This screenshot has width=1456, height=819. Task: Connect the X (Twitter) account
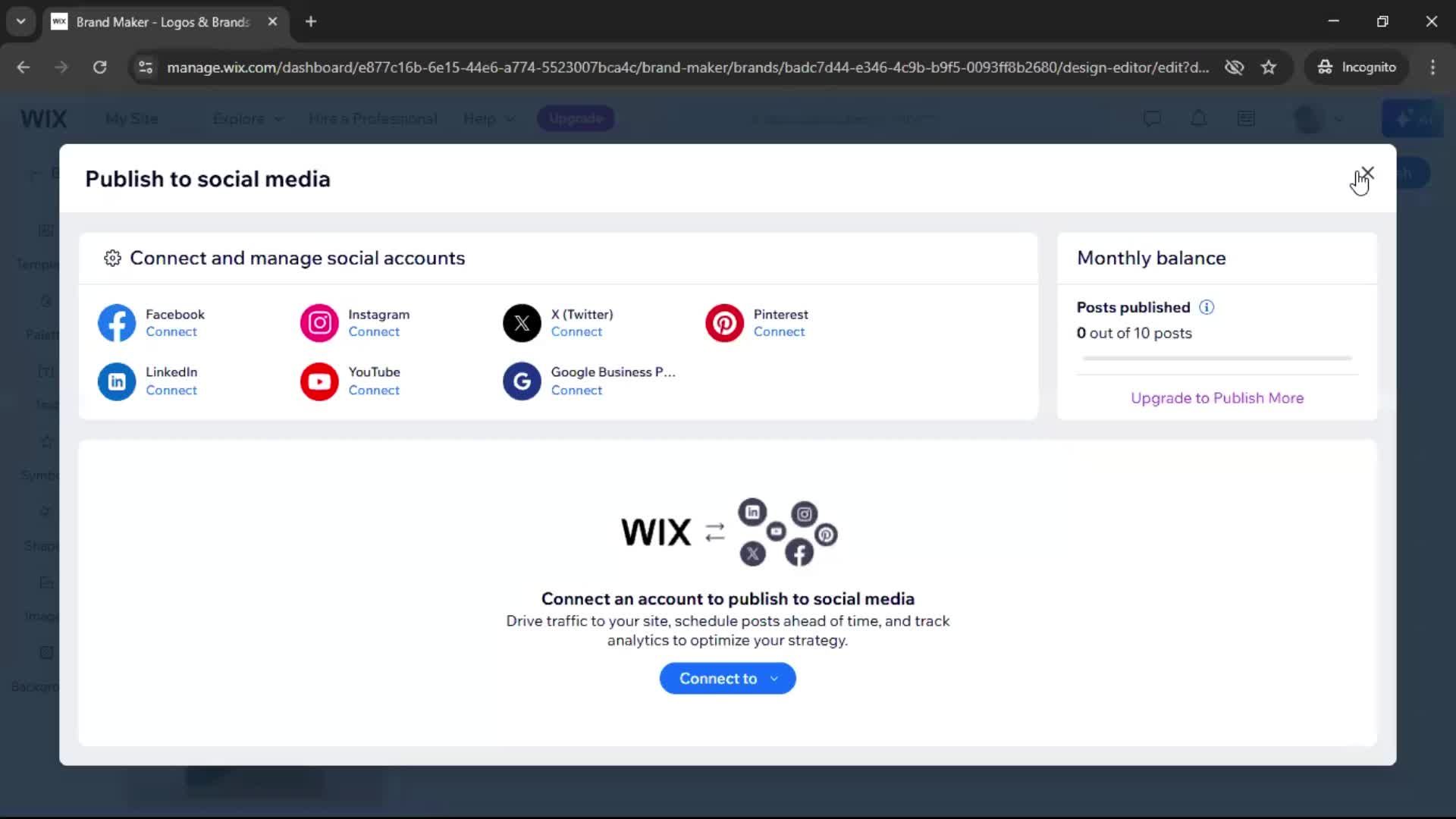[x=576, y=332]
